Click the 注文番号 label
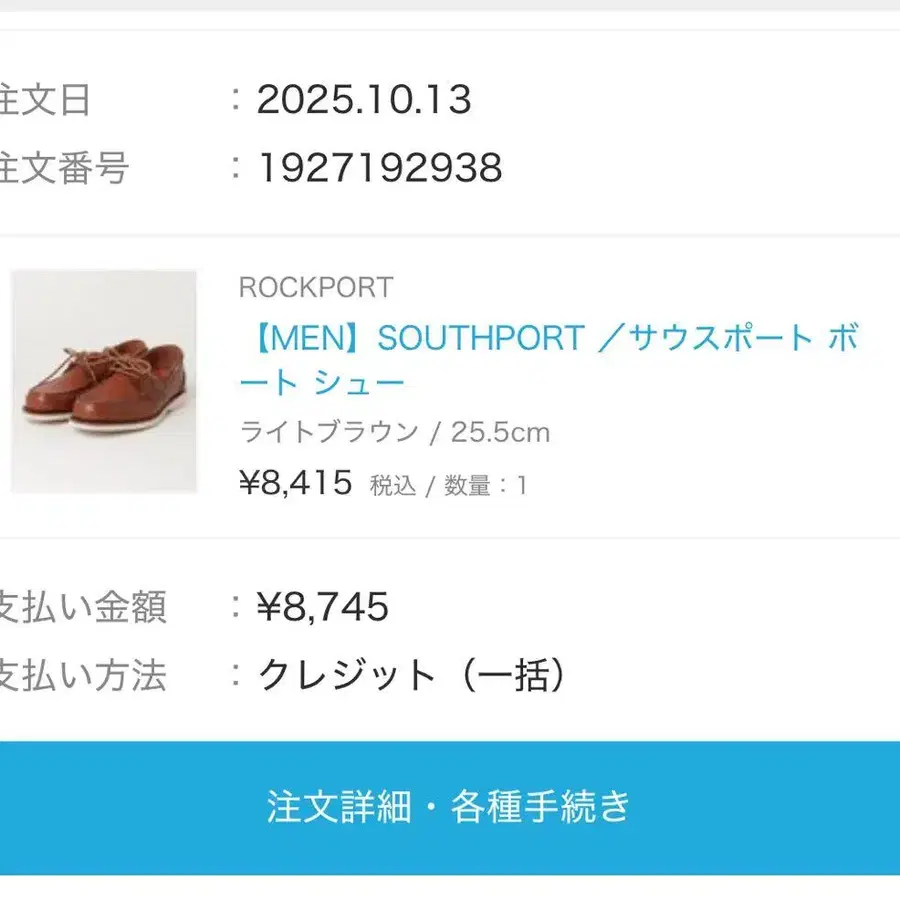 64,168
